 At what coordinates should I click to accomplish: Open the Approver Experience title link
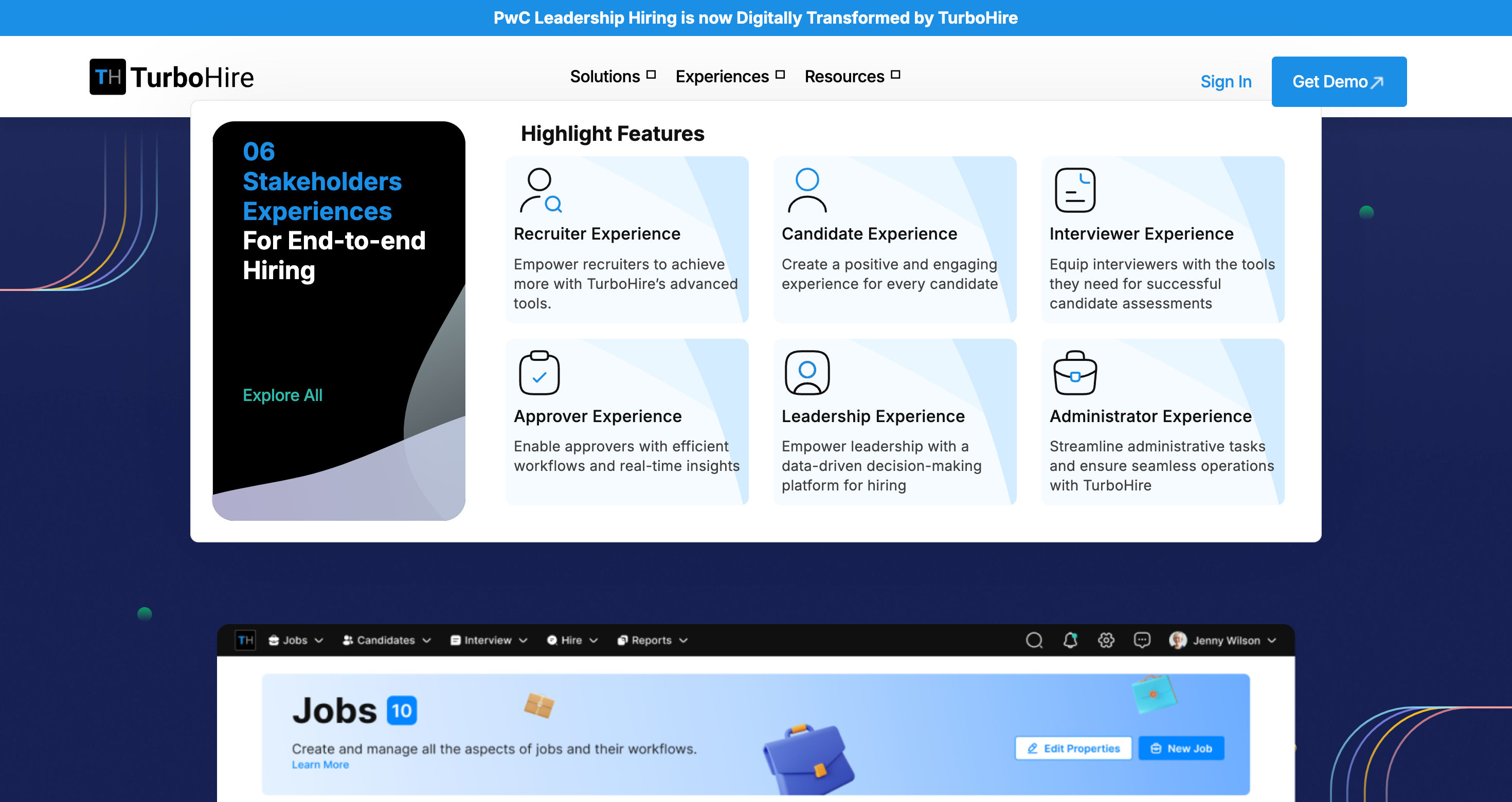pyautogui.click(x=598, y=416)
